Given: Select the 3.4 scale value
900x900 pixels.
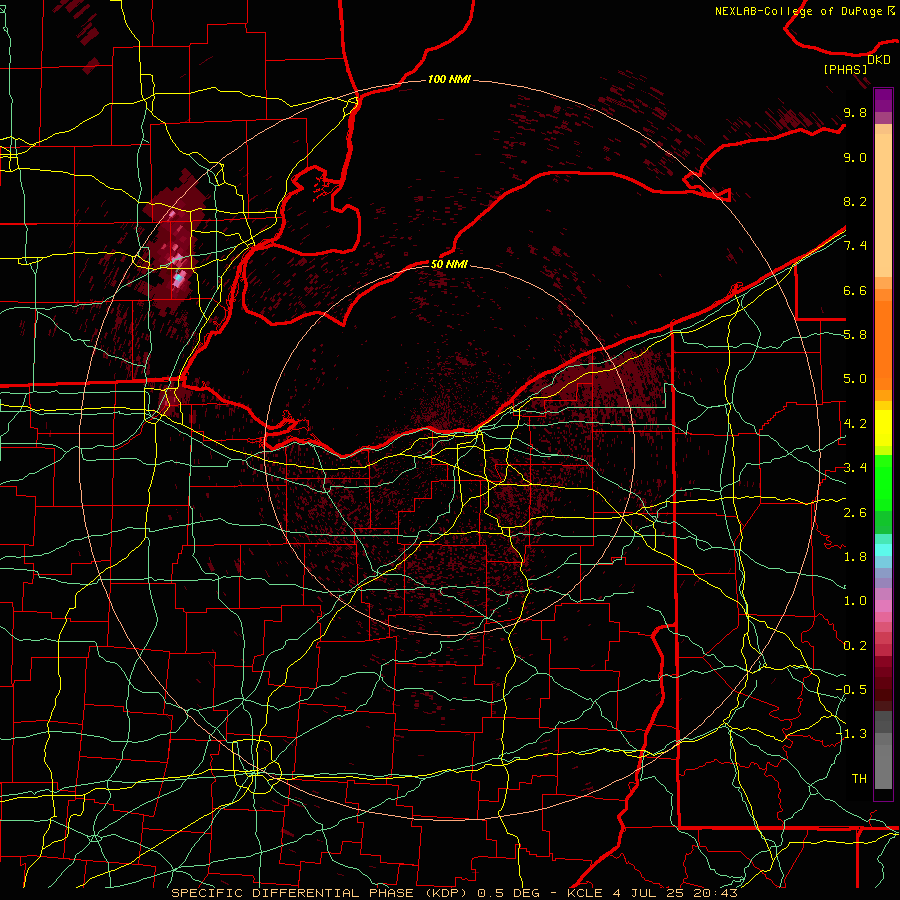Looking at the screenshot, I should pyautogui.click(x=855, y=468).
